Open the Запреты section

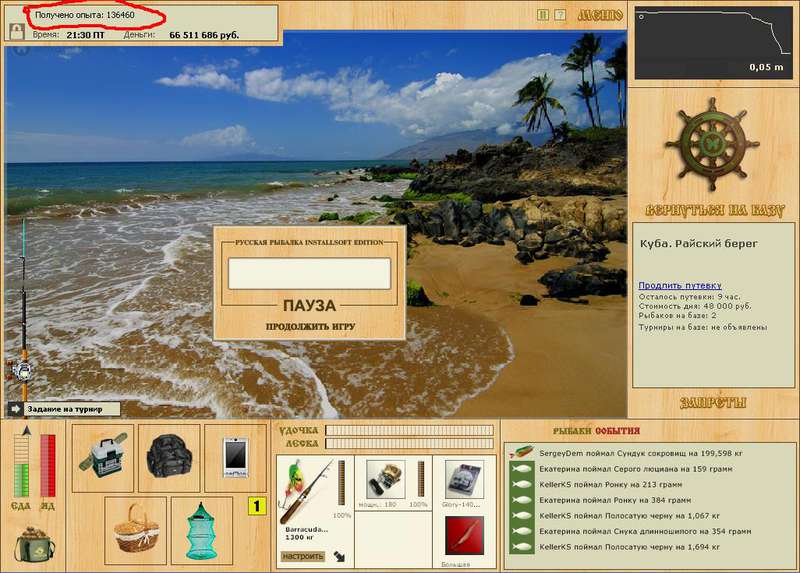click(713, 403)
